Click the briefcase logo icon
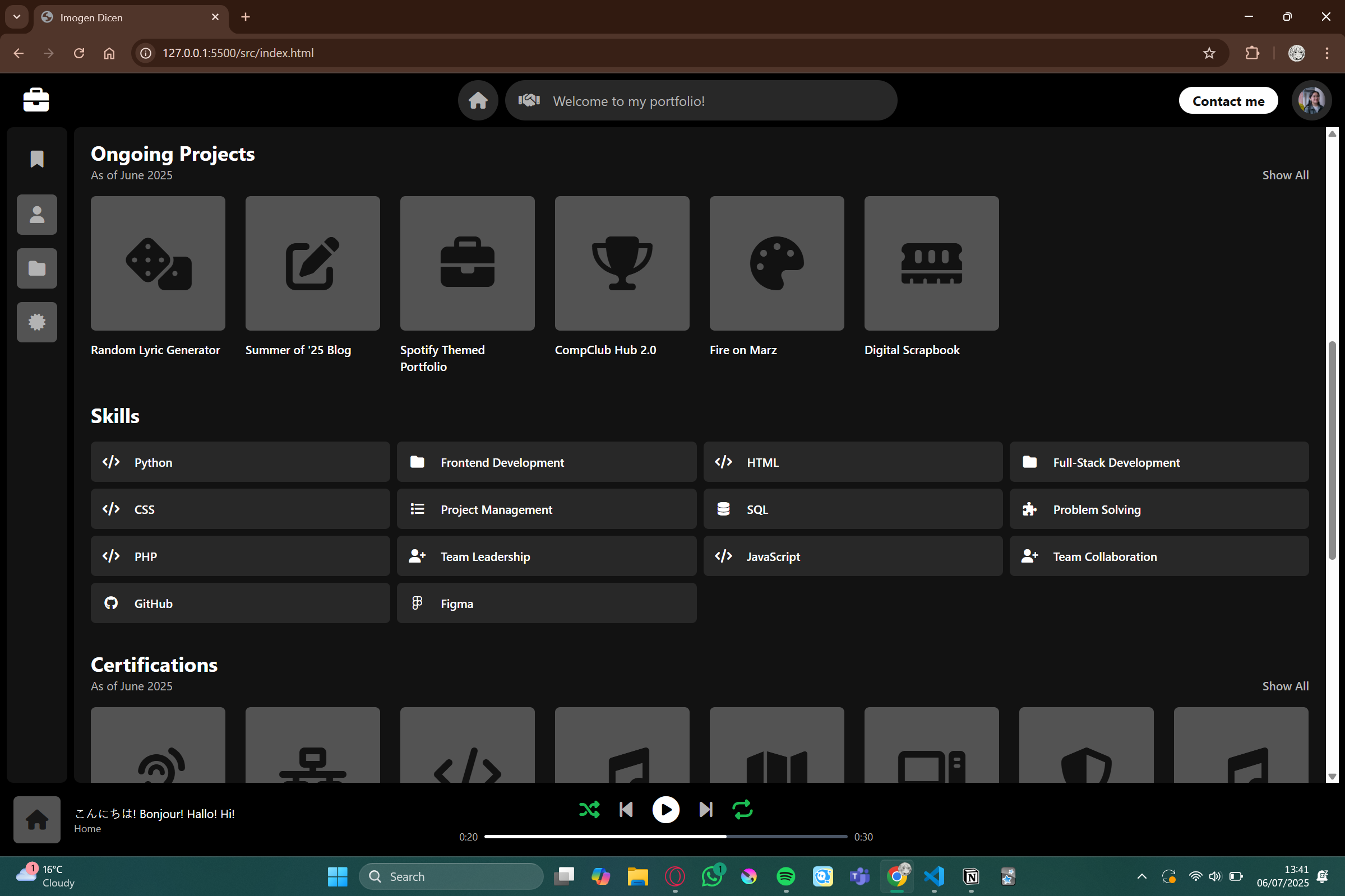The height and width of the screenshot is (896, 1345). [x=36, y=100]
